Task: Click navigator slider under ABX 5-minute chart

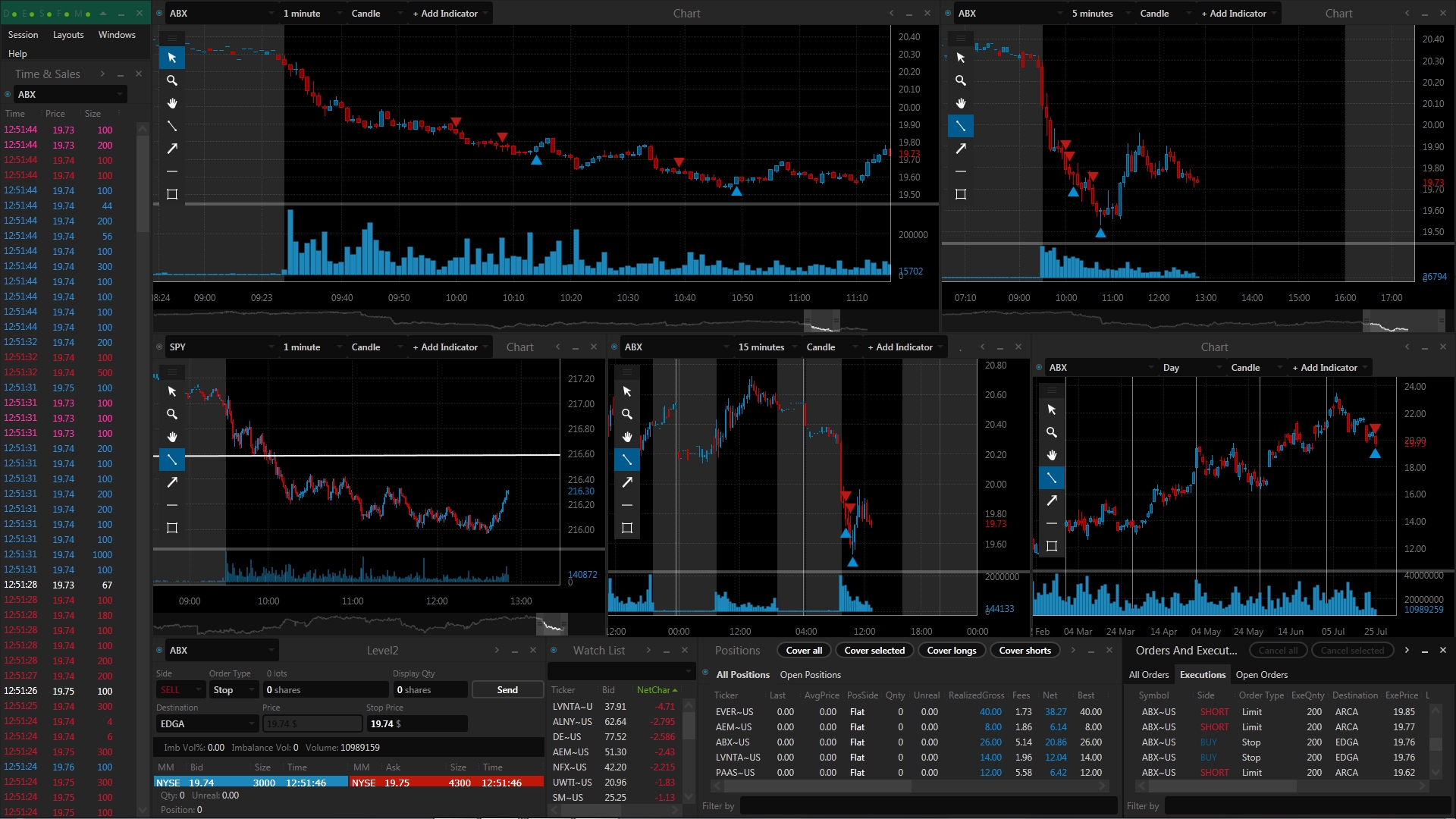Action: coord(1403,321)
